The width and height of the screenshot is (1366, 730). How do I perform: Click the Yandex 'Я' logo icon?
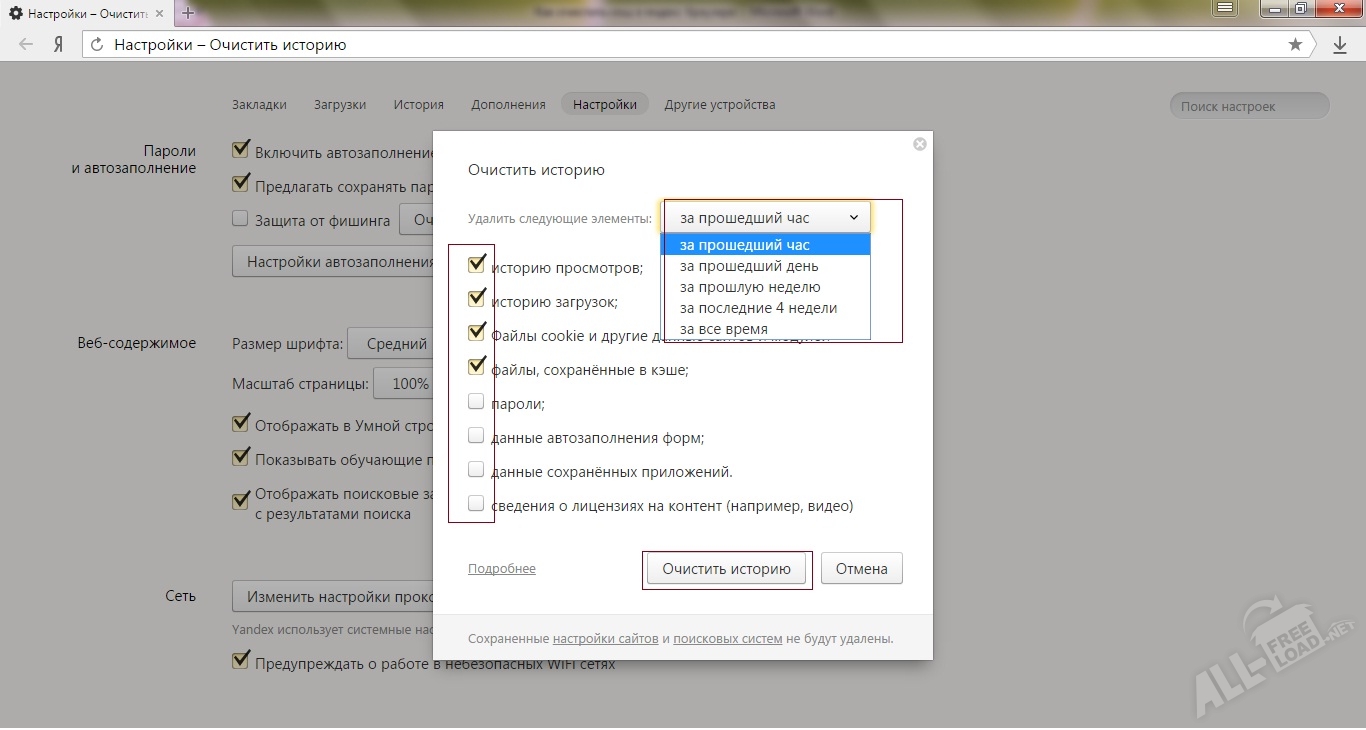(59, 45)
